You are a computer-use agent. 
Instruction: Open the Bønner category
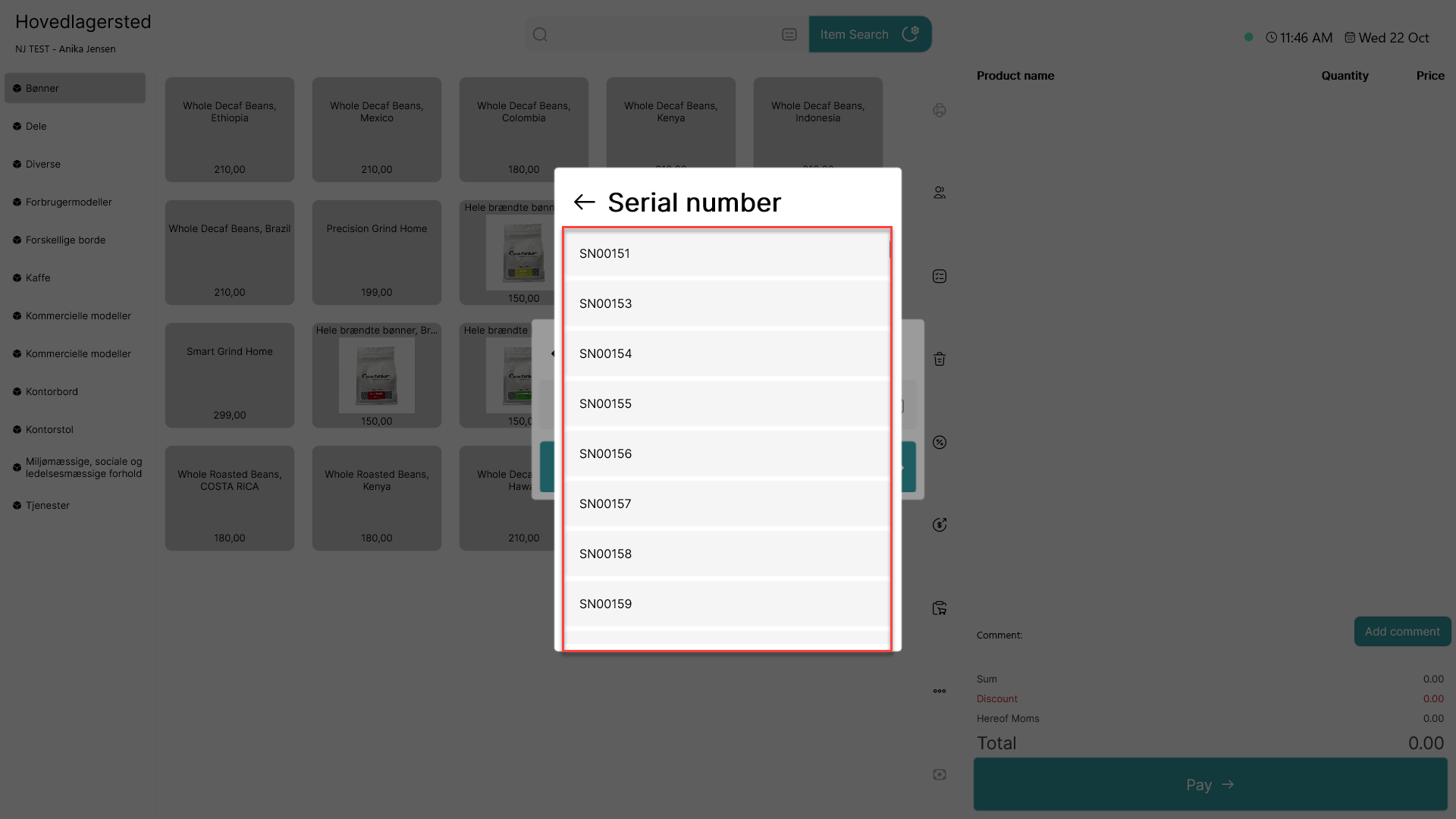[75, 88]
